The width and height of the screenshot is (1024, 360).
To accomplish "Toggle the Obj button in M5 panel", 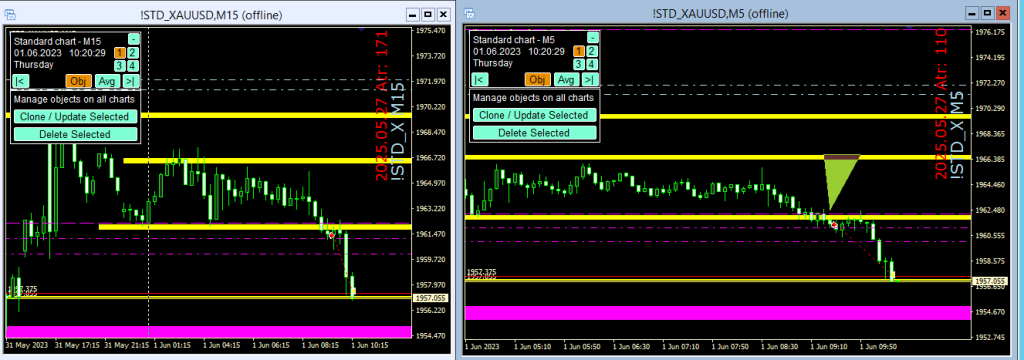I will 538,80.
